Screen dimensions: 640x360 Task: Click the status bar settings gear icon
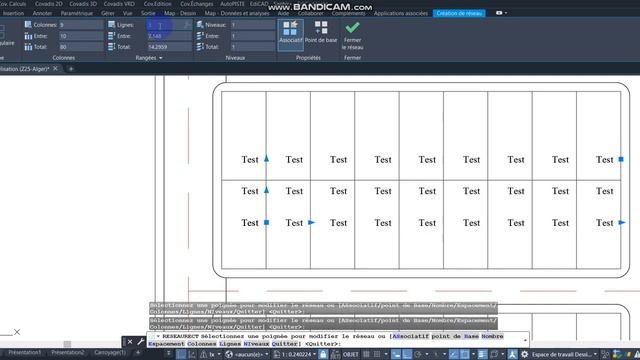point(524,354)
